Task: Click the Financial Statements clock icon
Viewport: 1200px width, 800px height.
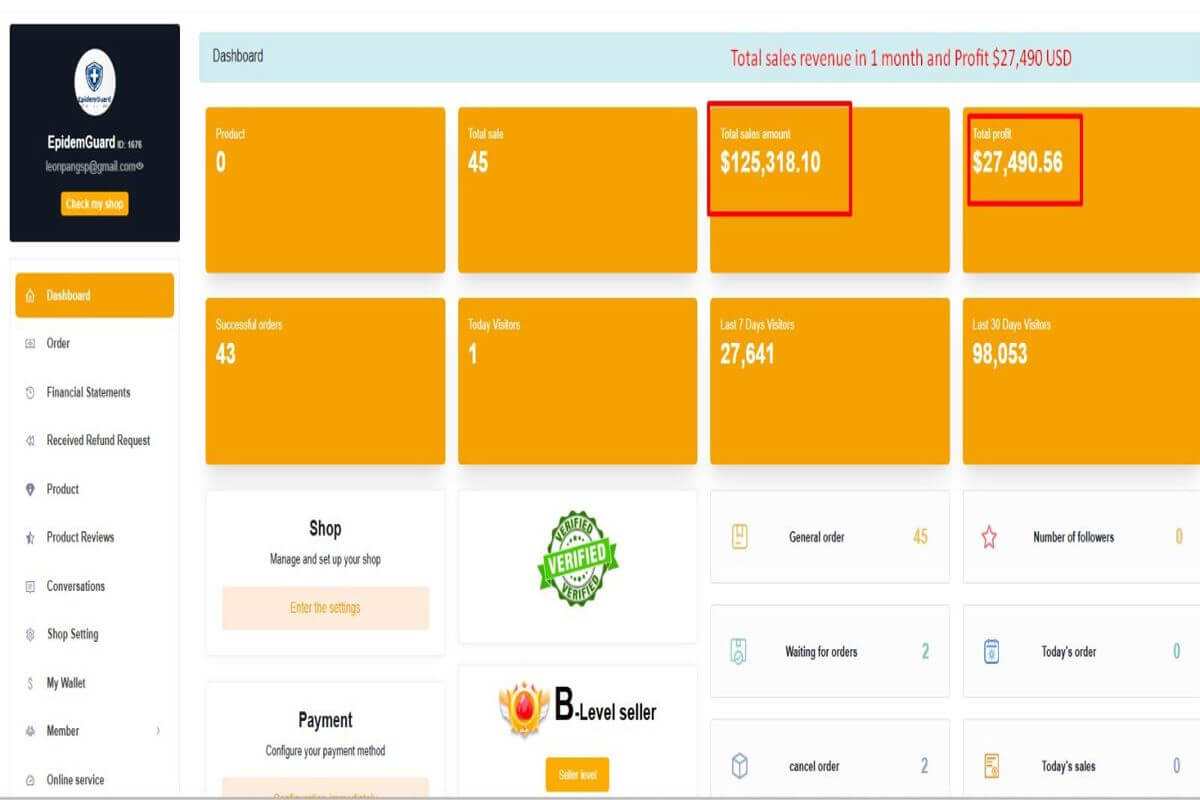Action: pos(30,393)
